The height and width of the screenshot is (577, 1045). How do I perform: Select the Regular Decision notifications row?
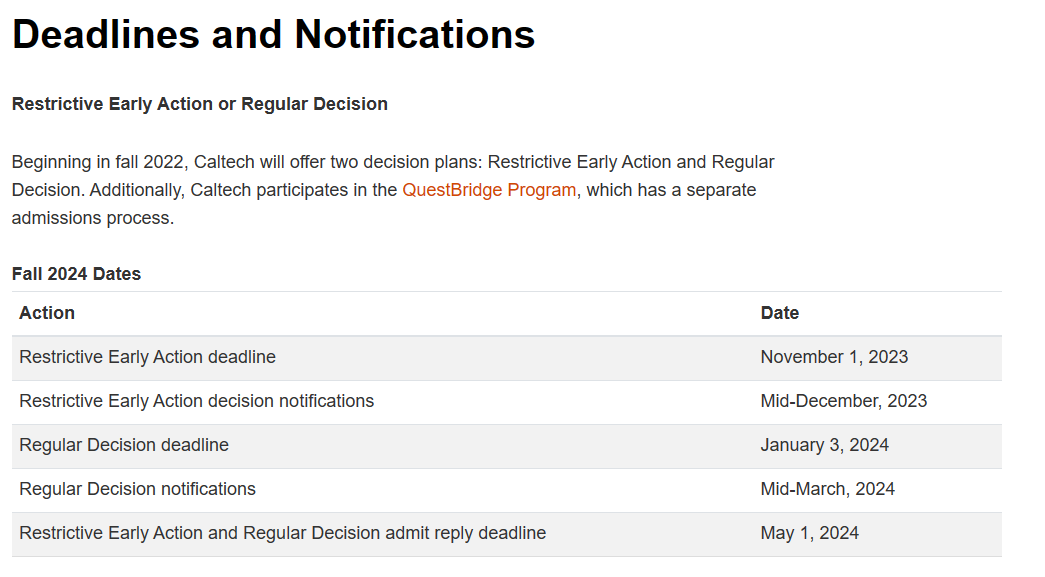[507, 490]
